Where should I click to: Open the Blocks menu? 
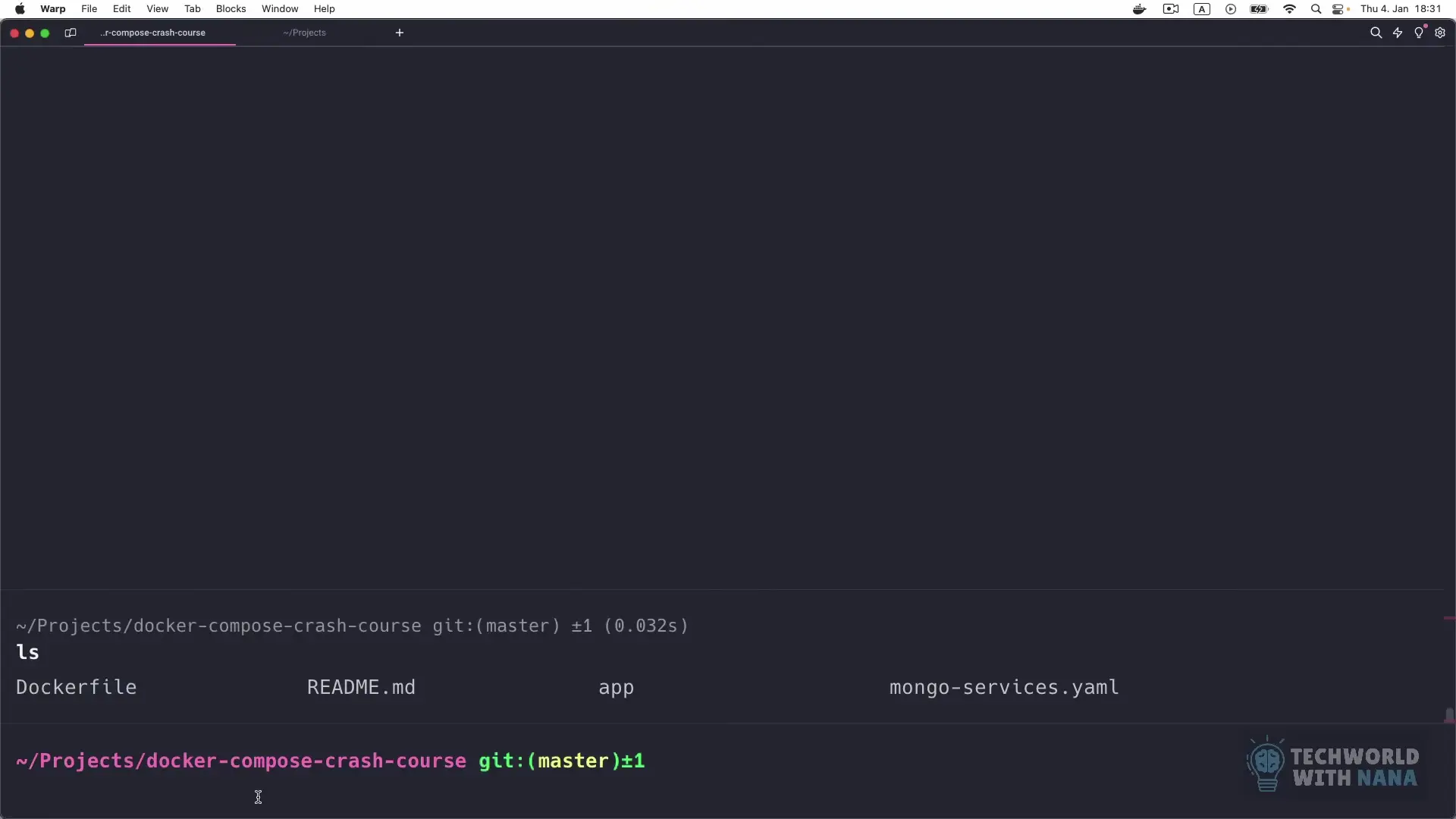[x=231, y=9]
